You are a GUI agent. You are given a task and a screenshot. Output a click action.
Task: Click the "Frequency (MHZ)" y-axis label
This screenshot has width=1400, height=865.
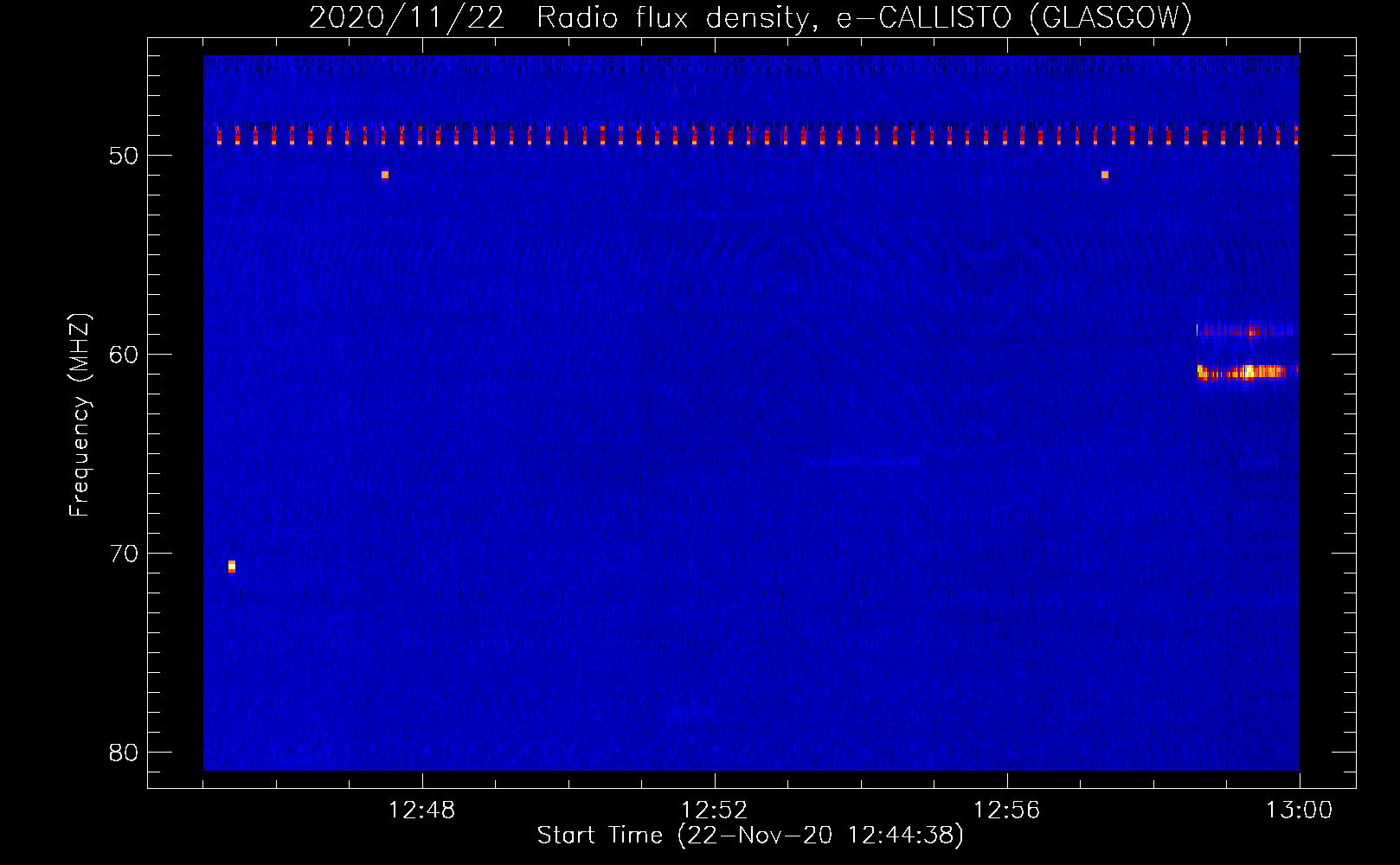pos(79,415)
